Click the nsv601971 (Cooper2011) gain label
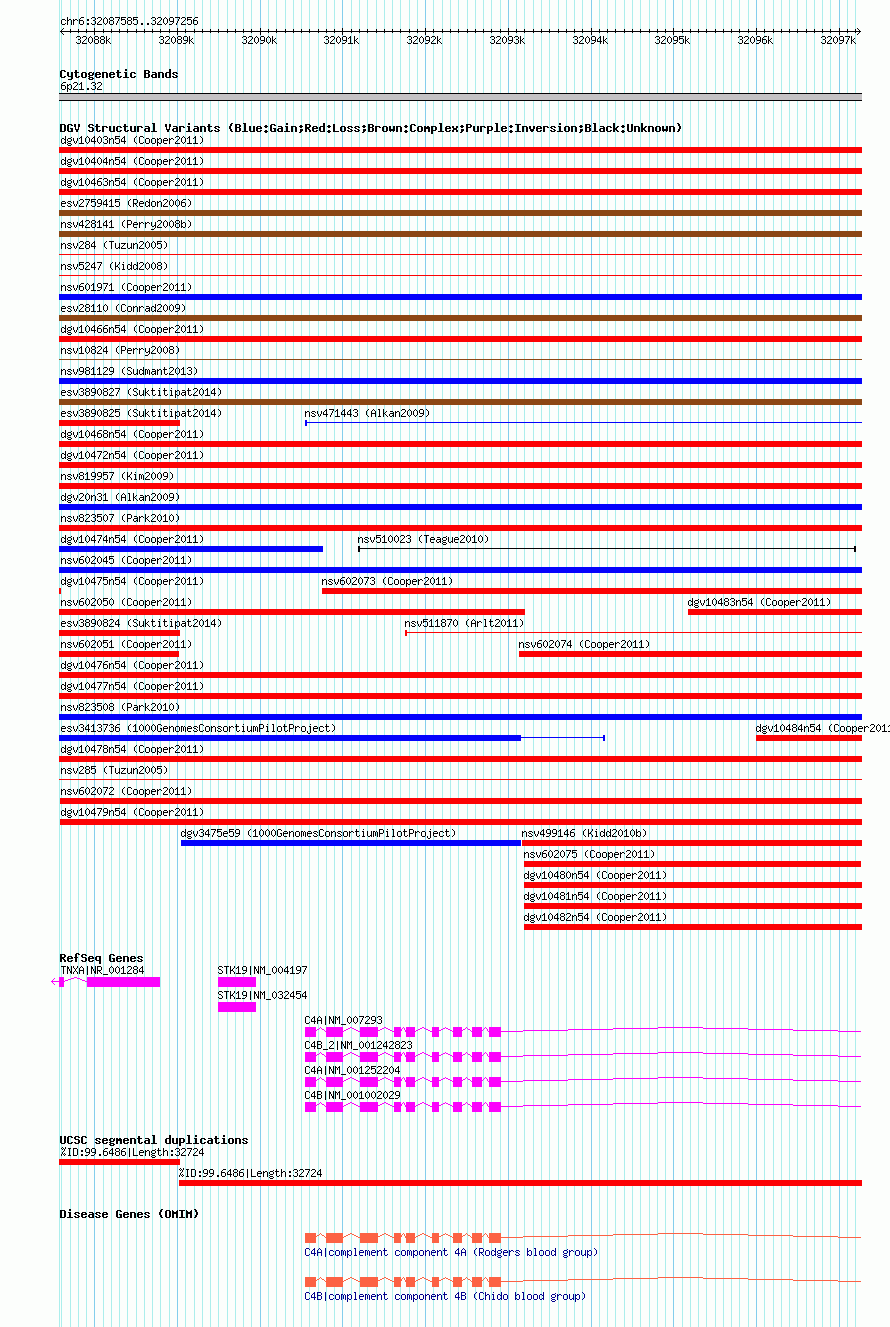Screen dimensions: 890x1327 pyautogui.click(x=126, y=287)
